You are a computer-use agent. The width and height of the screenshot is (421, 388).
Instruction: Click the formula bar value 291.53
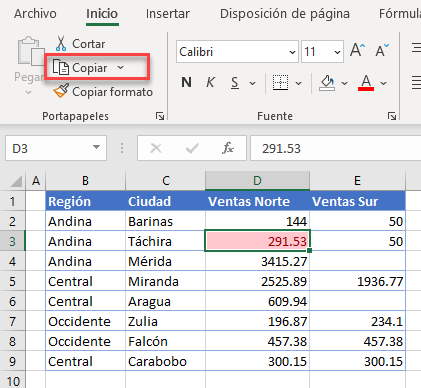pyautogui.click(x=281, y=148)
